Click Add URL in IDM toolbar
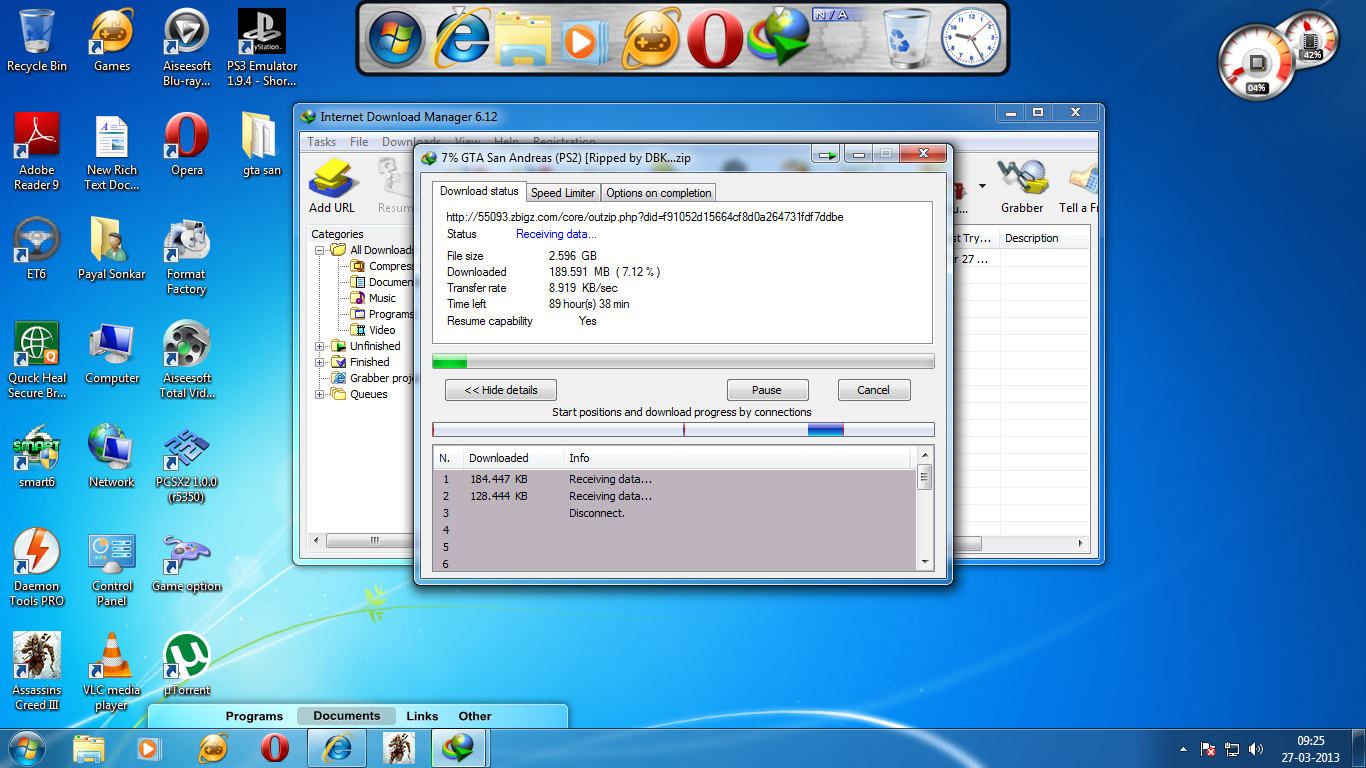 coord(332,186)
